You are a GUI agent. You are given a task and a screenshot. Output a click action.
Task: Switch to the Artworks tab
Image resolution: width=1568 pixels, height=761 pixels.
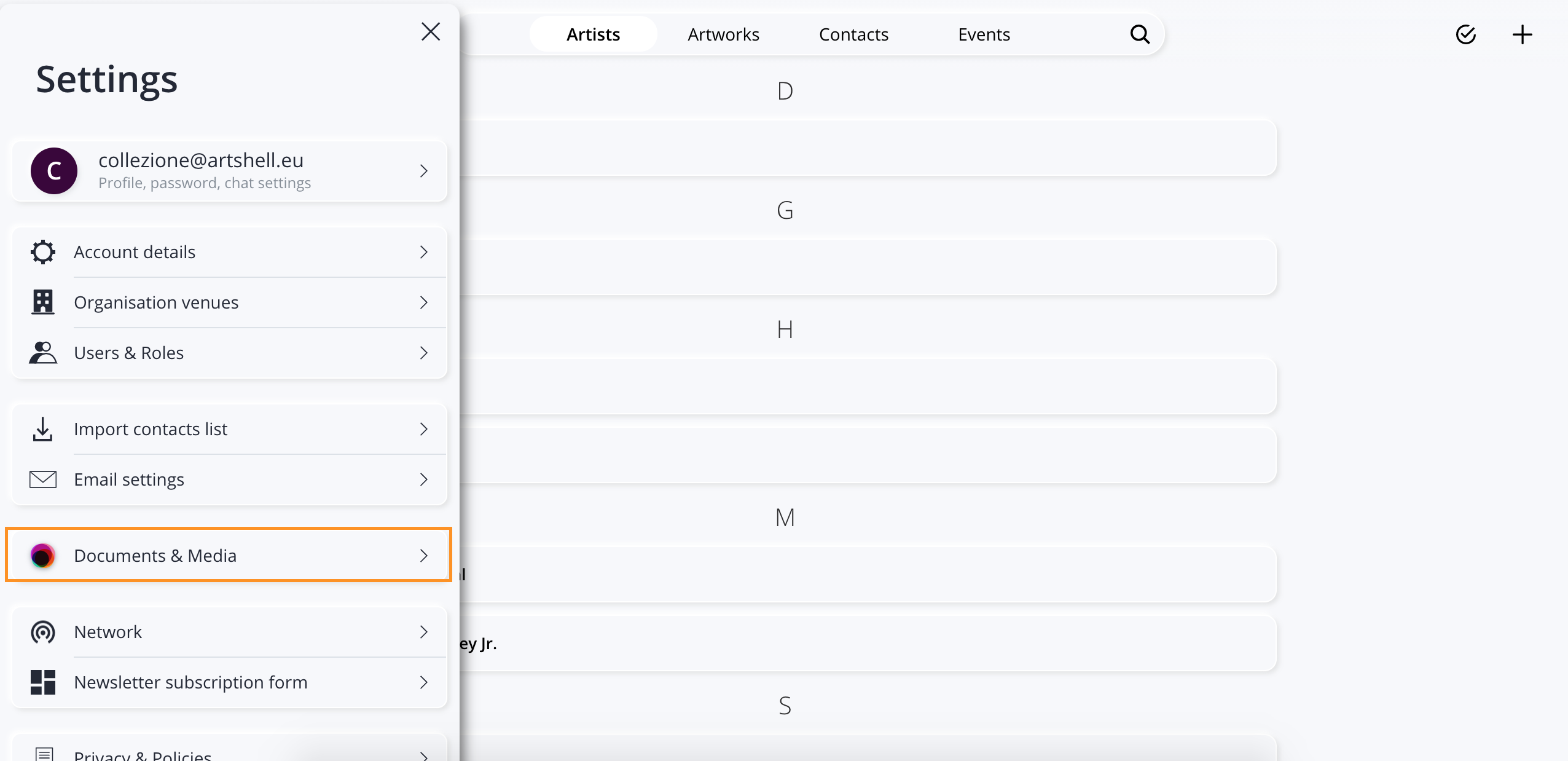[x=723, y=34]
